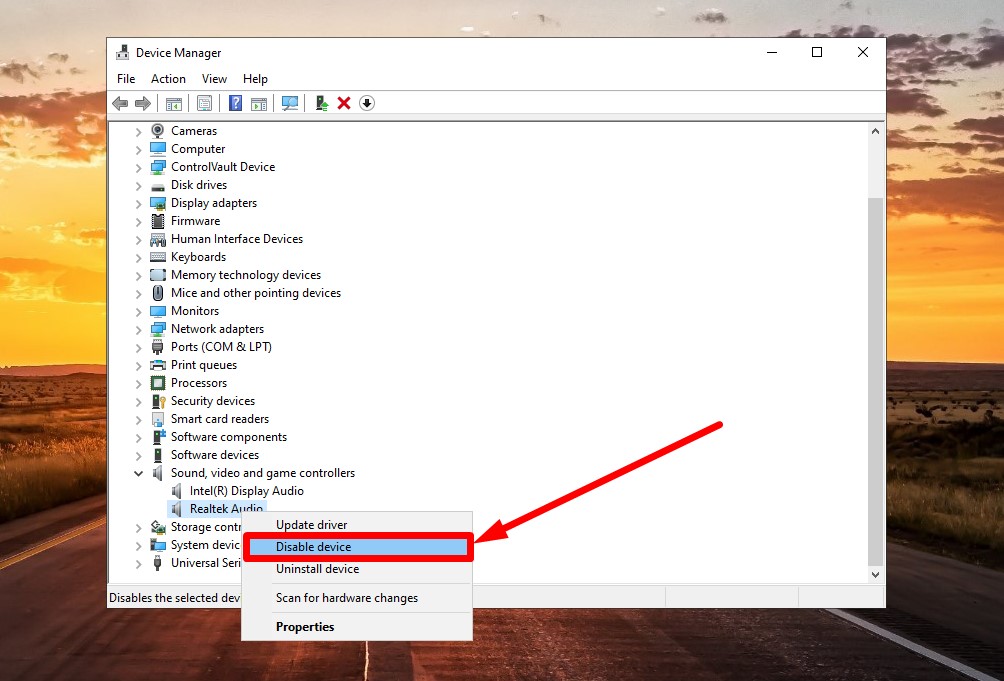This screenshot has height=681, width=1004.
Task: Click the Back arrow toolbar icon
Action: click(x=120, y=103)
